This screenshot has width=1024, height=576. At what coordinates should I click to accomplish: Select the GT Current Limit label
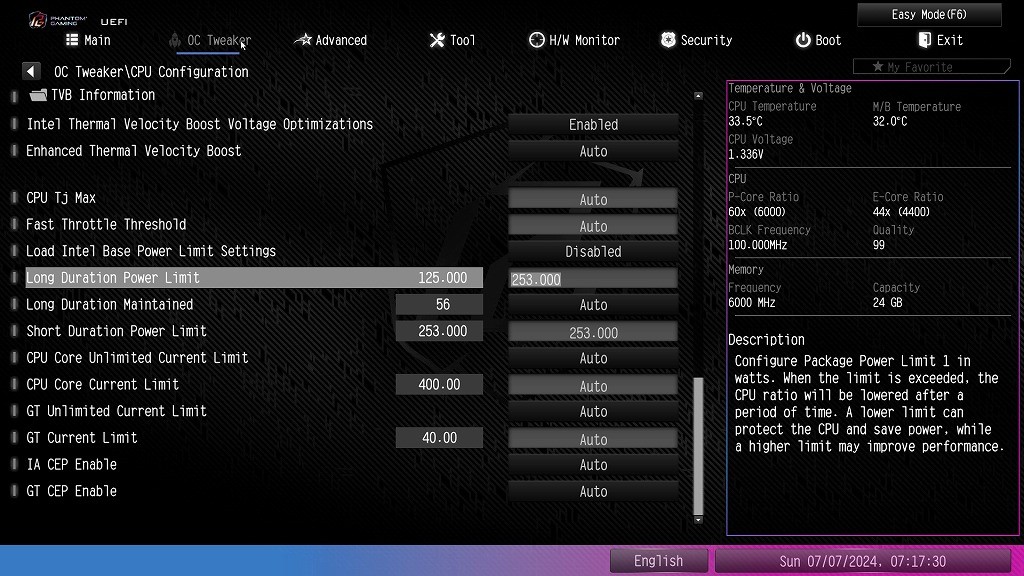tap(82, 438)
